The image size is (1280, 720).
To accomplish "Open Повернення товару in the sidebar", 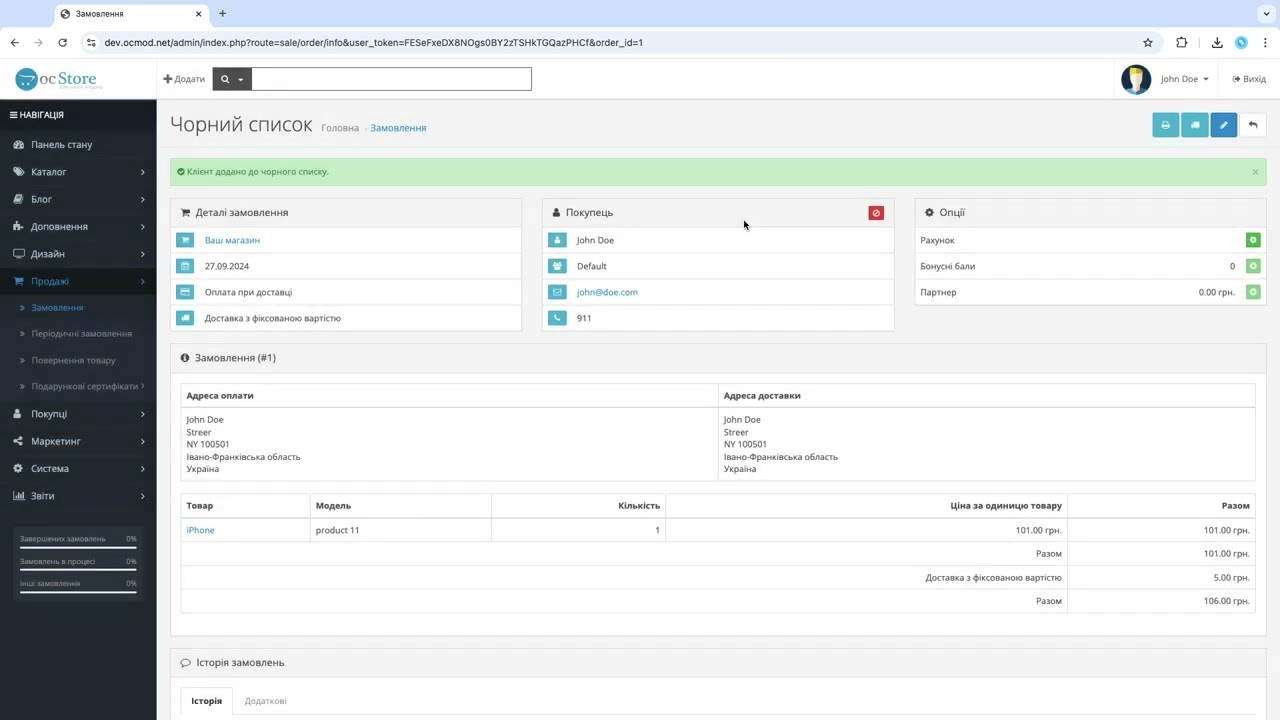I will coord(73,360).
